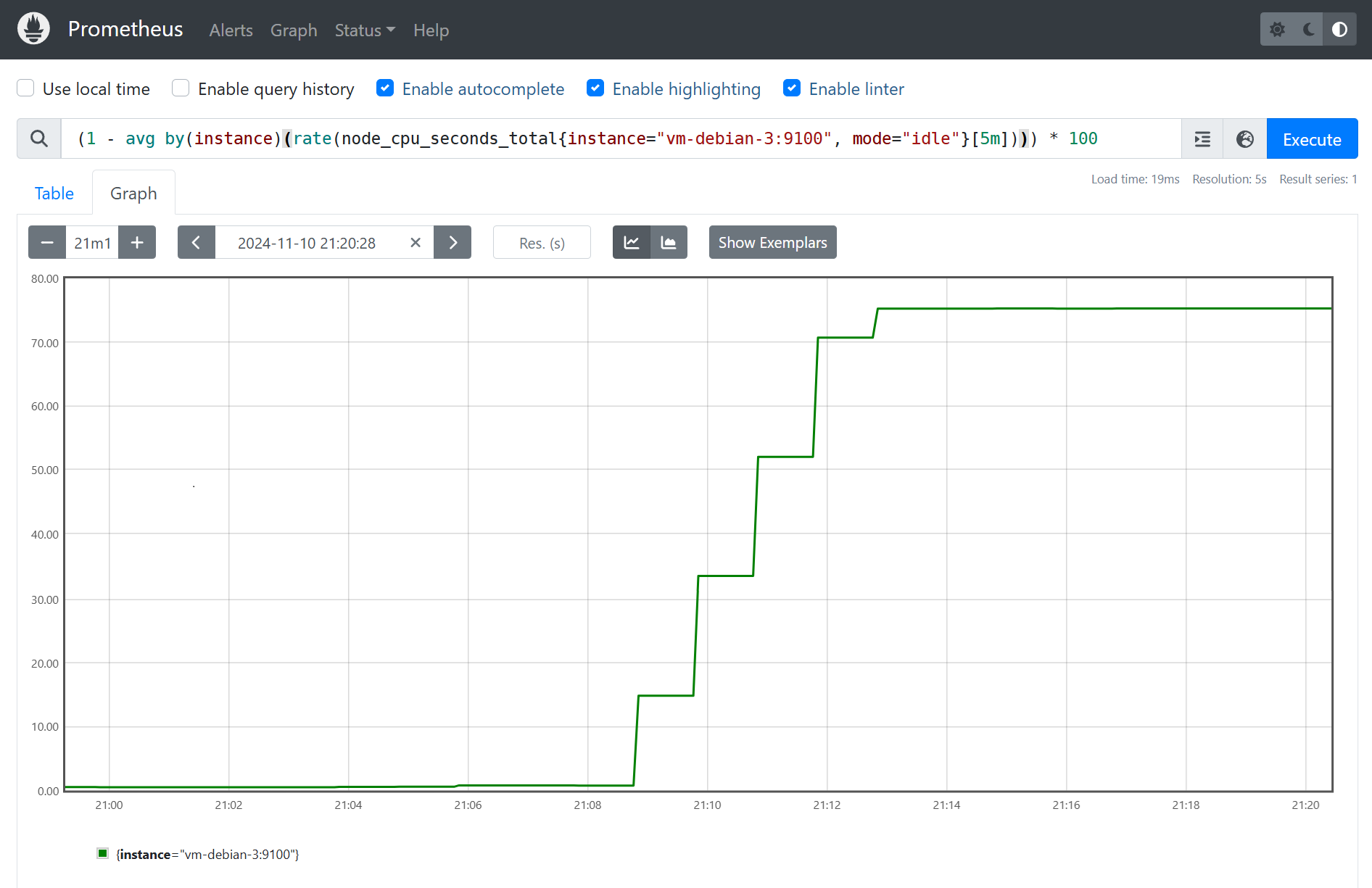Viewport: 1372px width, 888px height.
Task: Go to later end time arrow
Action: [452, 242]
